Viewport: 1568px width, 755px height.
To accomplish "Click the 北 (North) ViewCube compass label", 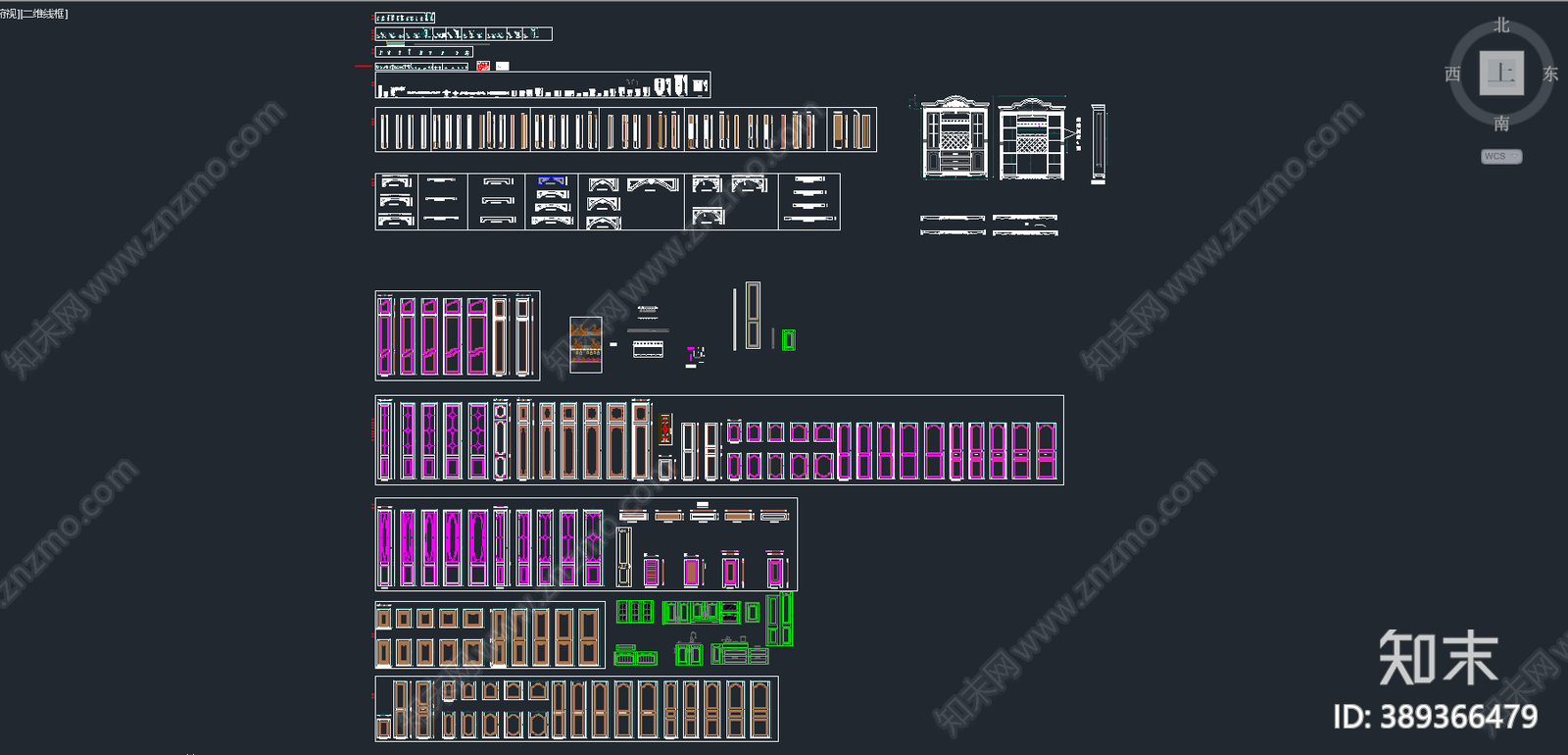I will click(x=1501, y=25).
